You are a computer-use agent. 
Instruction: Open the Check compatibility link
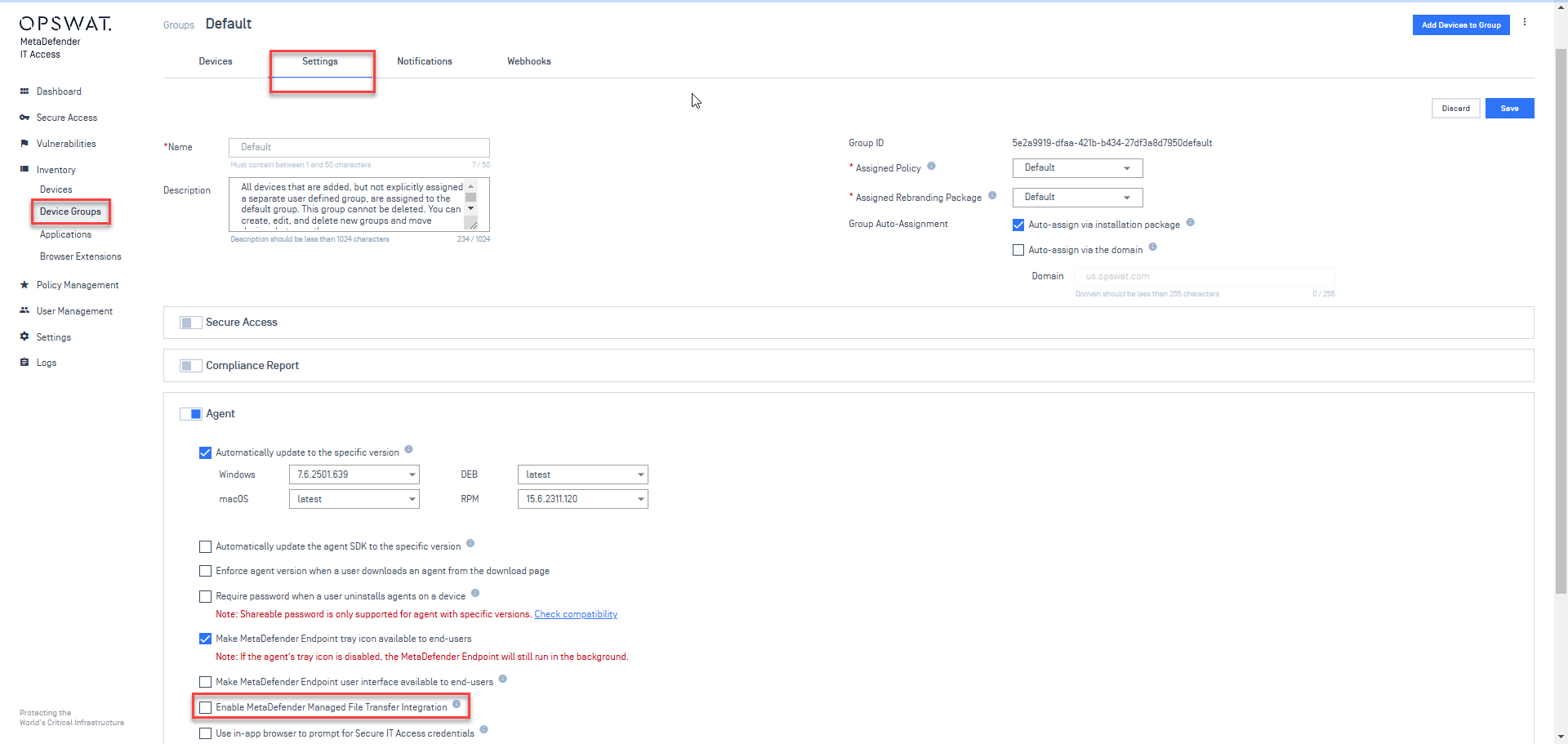coord(576,614)
